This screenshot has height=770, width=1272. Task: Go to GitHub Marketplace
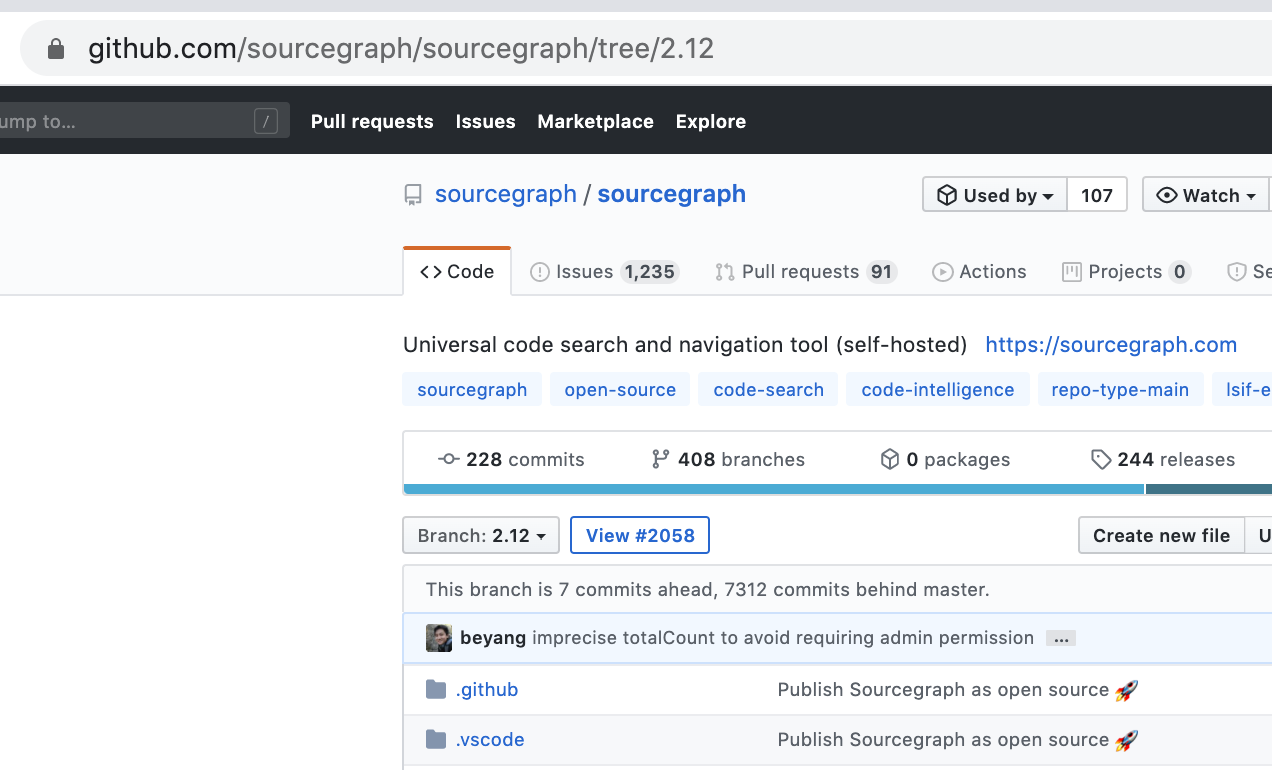(x=595, y=121)
